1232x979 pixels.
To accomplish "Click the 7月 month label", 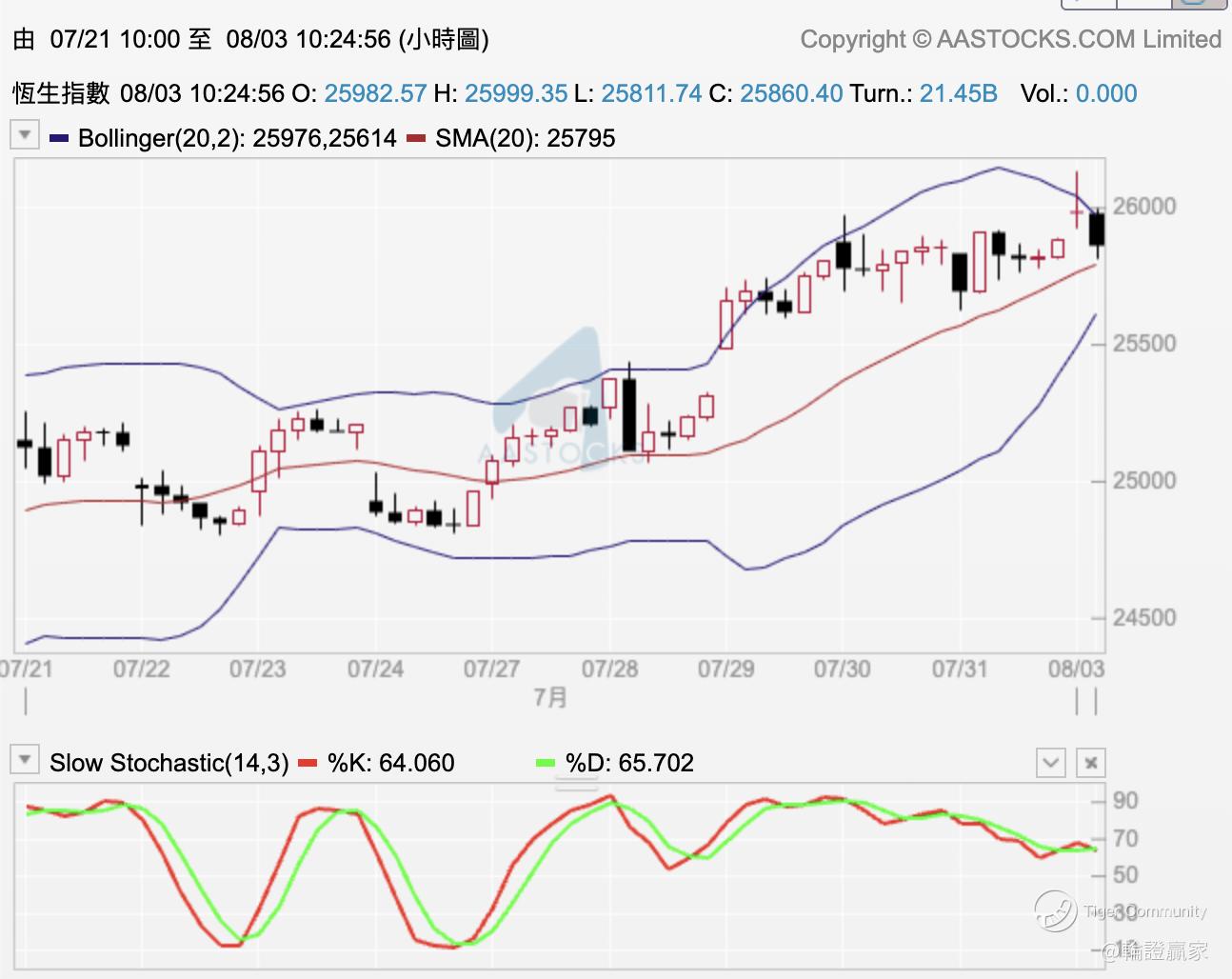I will click(x=550, y=698).
